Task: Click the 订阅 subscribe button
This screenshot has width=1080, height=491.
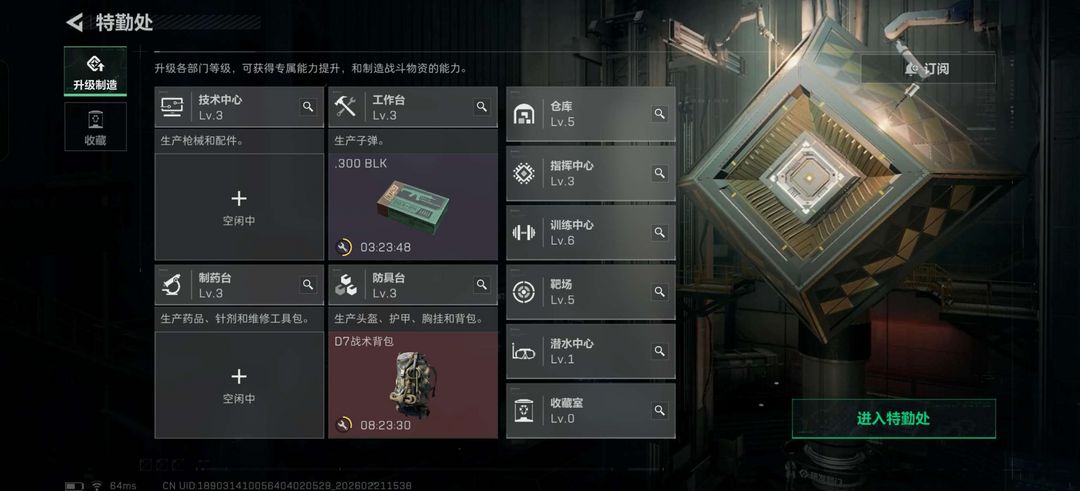Action: coord(927,69)
